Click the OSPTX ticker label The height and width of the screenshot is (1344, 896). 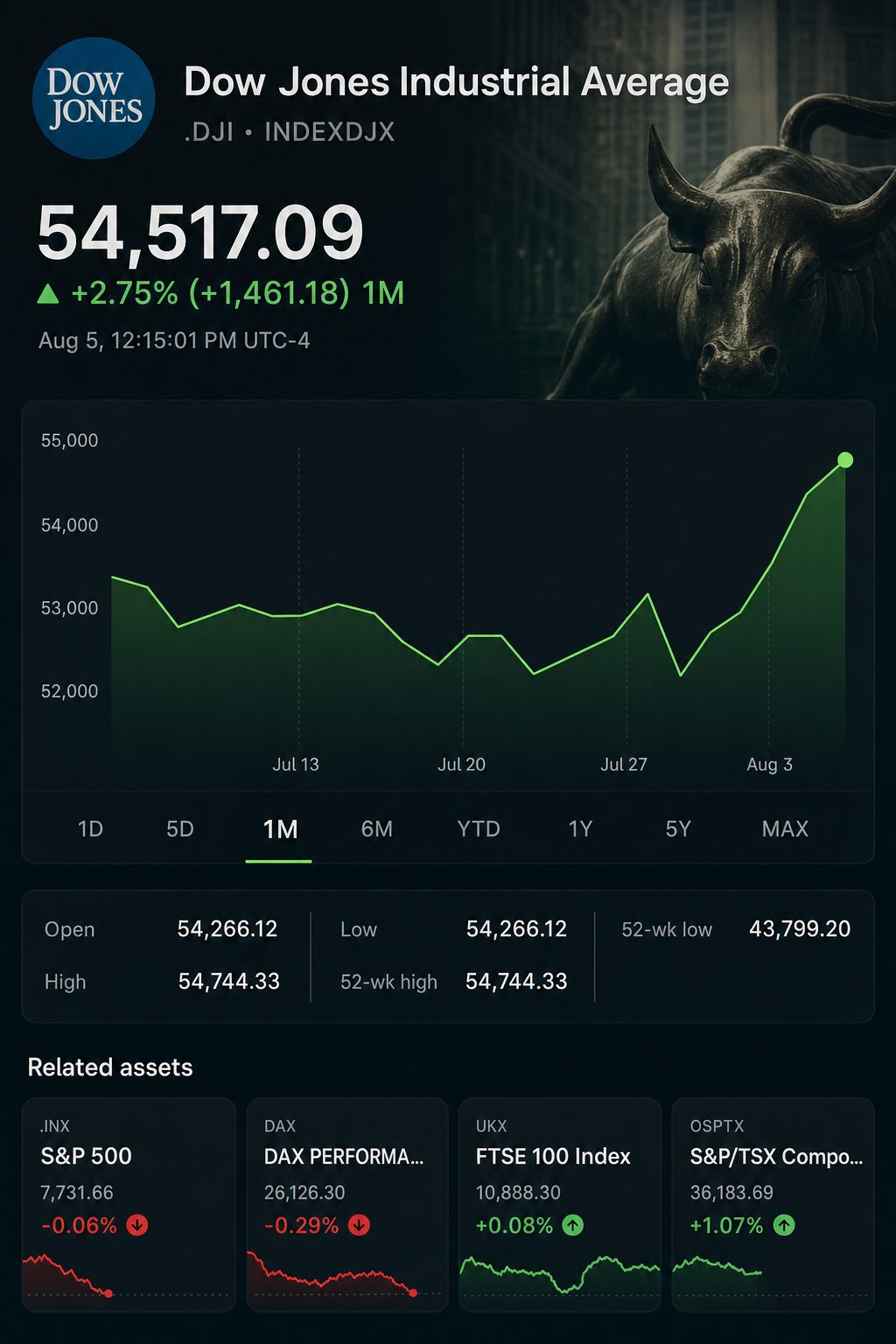point(717,1126)
